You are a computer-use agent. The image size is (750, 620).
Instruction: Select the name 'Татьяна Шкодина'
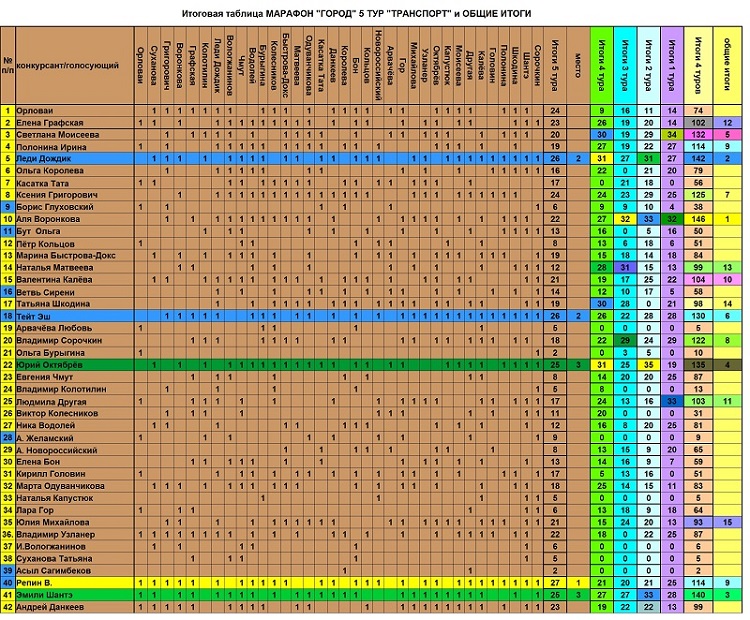tap(53, 304)
